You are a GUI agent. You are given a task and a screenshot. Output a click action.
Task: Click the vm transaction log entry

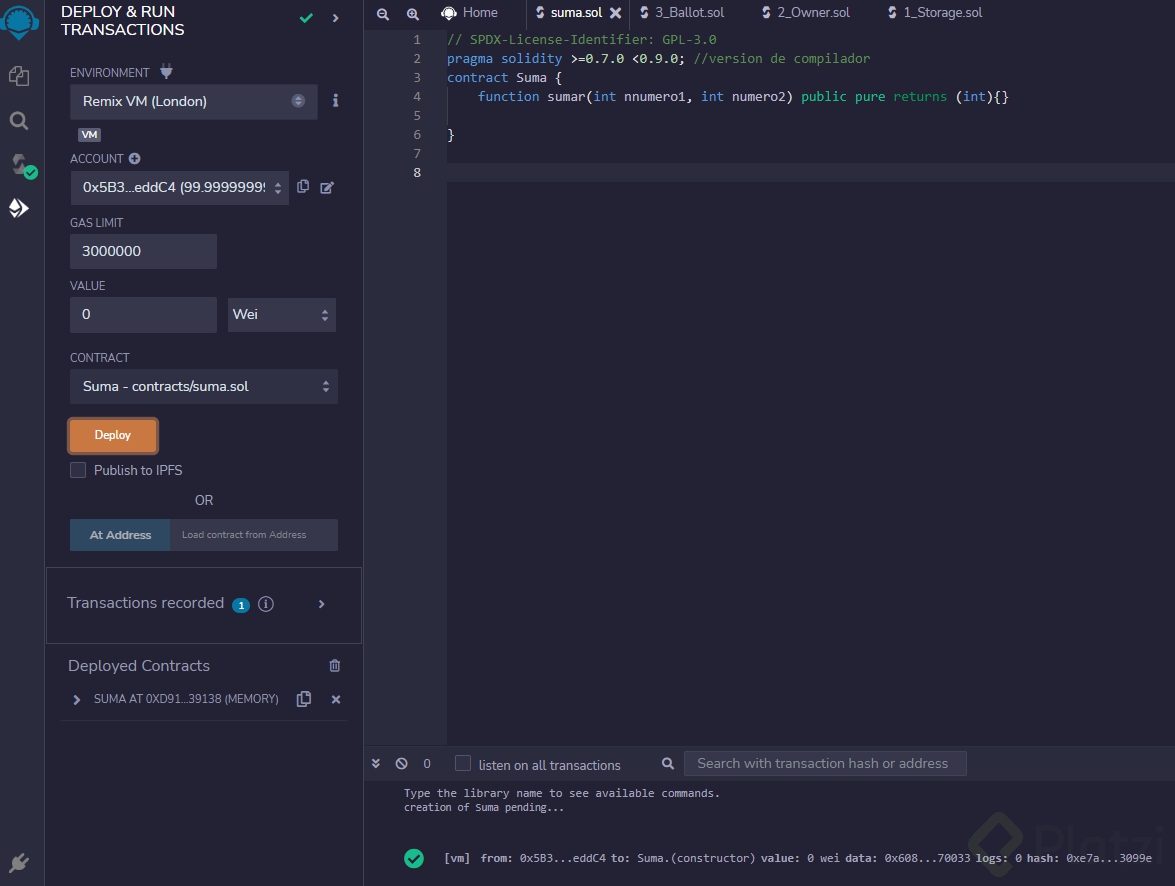tap(797, 858)
